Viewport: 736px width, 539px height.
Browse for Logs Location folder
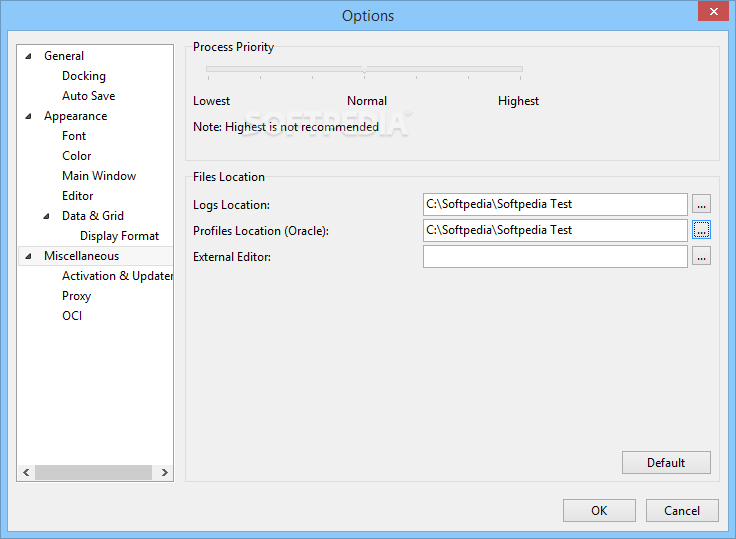pos(701,204)
